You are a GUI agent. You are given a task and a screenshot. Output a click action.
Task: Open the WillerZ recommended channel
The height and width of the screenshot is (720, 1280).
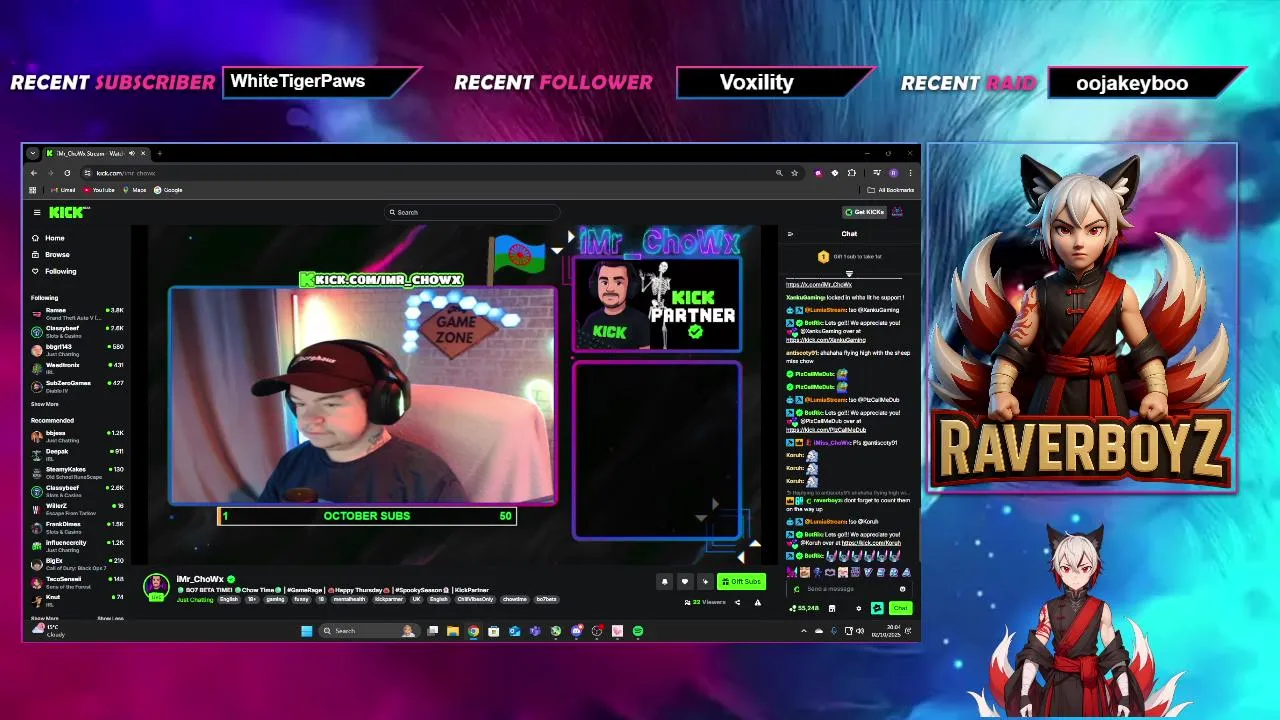click(77, 509)
